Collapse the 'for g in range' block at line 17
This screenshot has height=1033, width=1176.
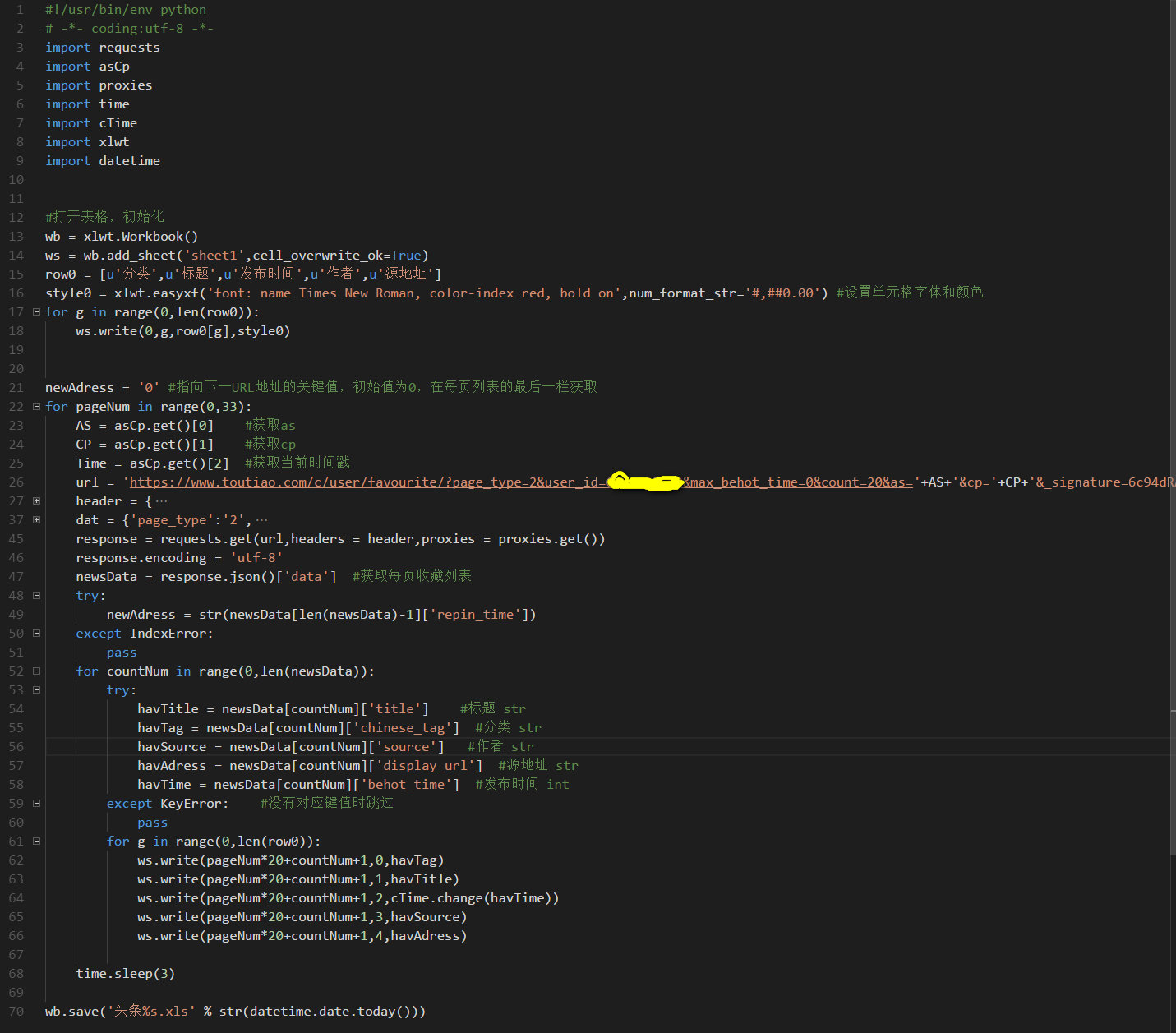pyautogui.click(x=36, y=312)
